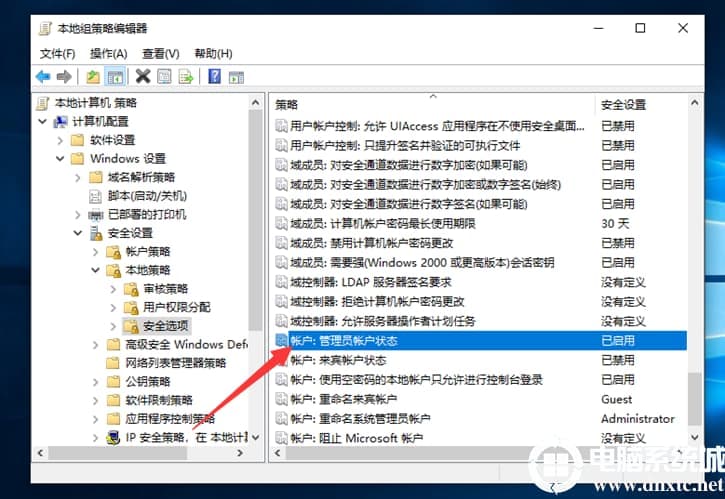Toggle the action pane toolbar icon

click(236, 77)
